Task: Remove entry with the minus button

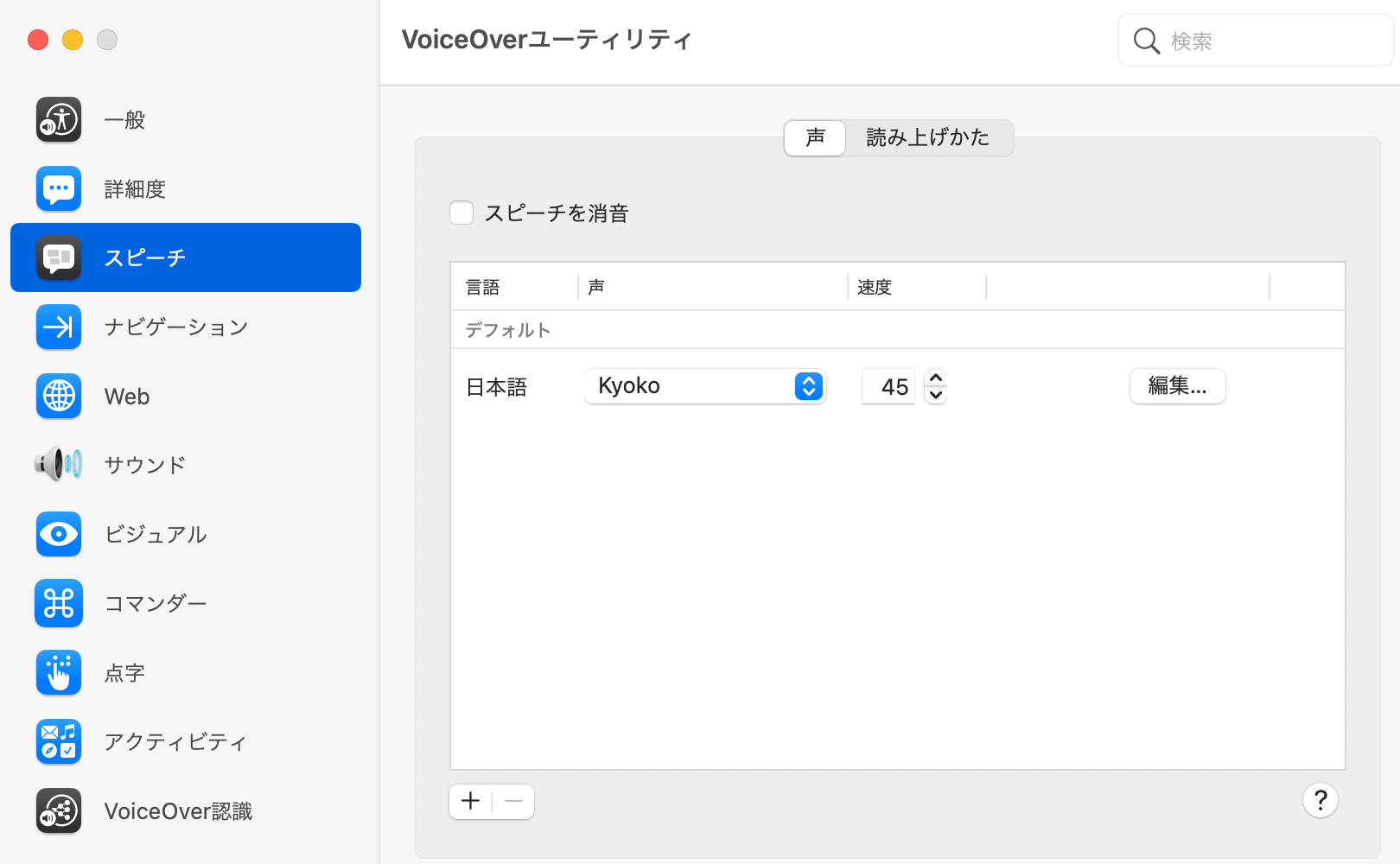Action: click(x=513, y=802)
